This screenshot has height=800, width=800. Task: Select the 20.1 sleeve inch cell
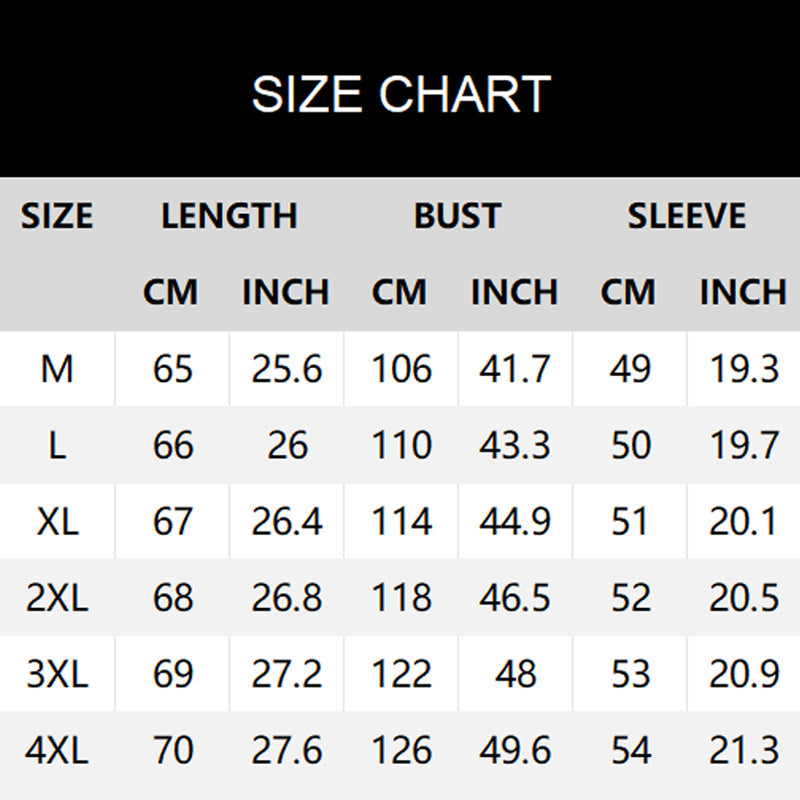tap(743, 521)
